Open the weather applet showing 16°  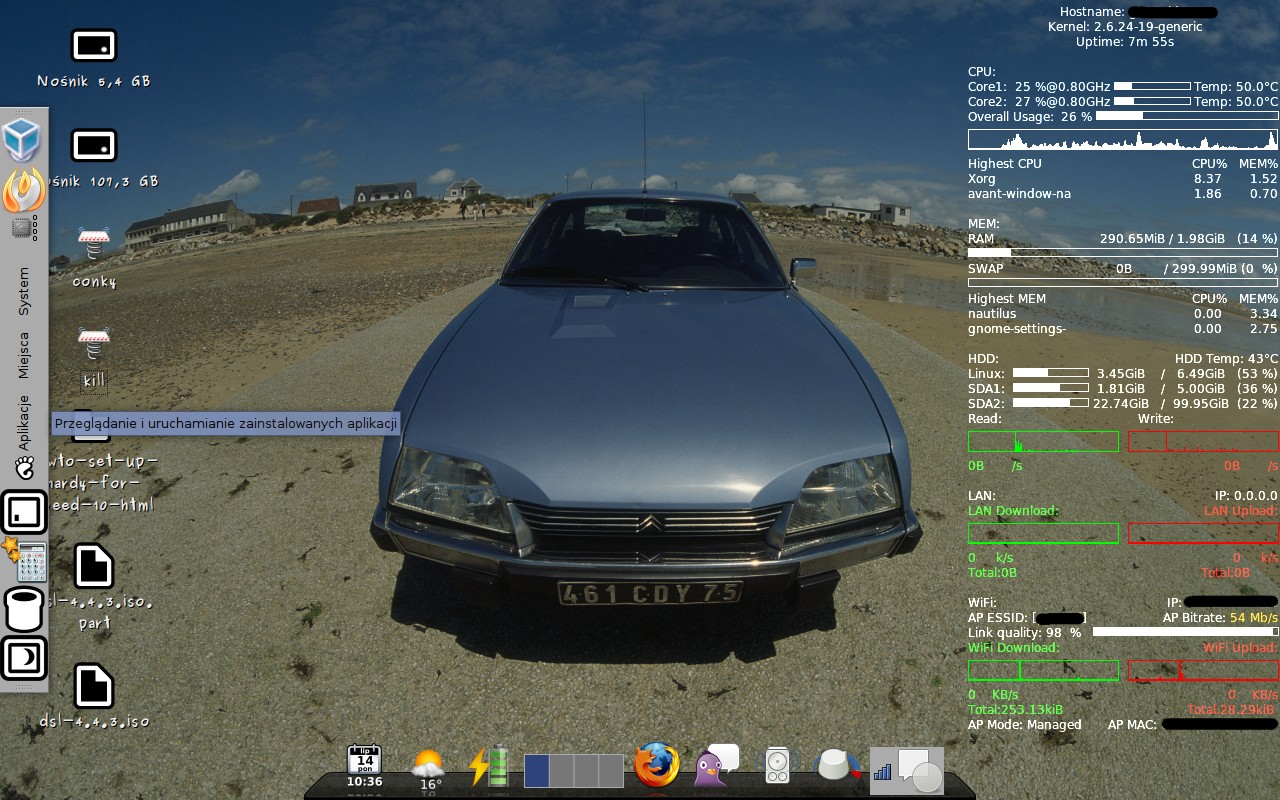pyautogui.click(x=428, y=768)
